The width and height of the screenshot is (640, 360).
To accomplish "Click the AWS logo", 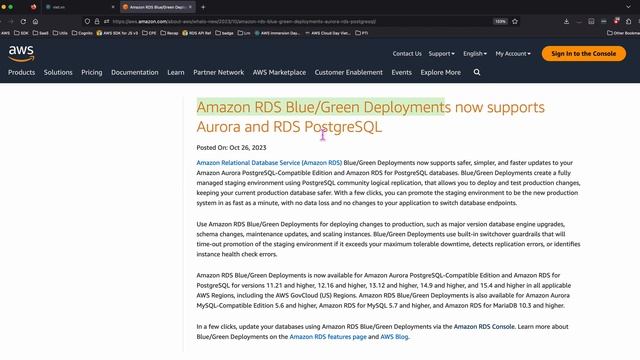I will (21, 53).
